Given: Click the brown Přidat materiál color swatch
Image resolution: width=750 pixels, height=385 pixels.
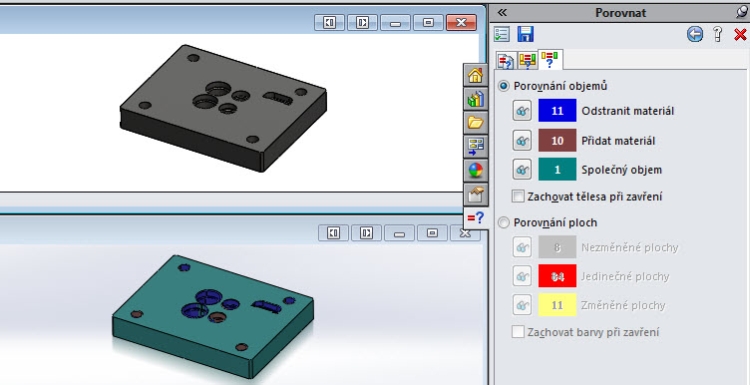Looking at the screenshot, I should 557,141.
